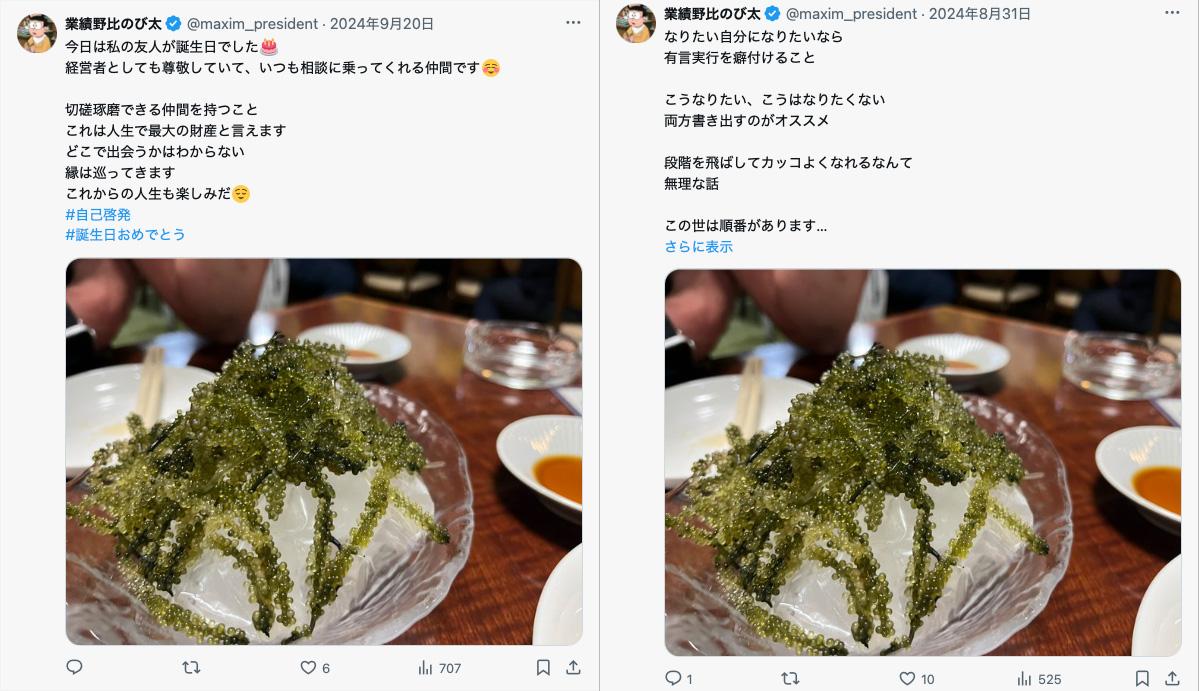Reply to the September 20 post
This screenshot has width=1199, height=691.
click(74, 667)
